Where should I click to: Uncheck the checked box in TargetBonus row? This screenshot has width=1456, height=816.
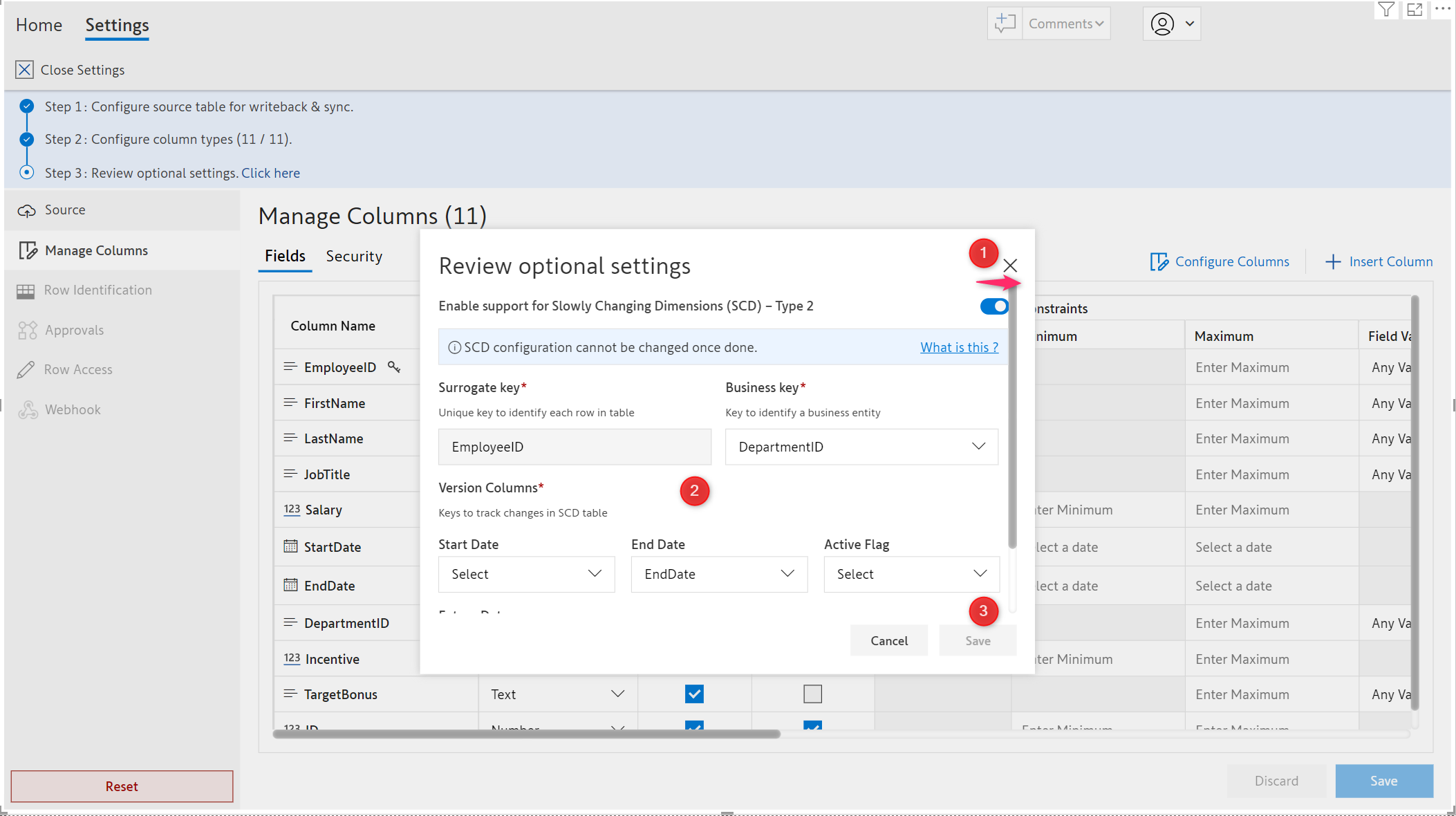tap(694, 694)
